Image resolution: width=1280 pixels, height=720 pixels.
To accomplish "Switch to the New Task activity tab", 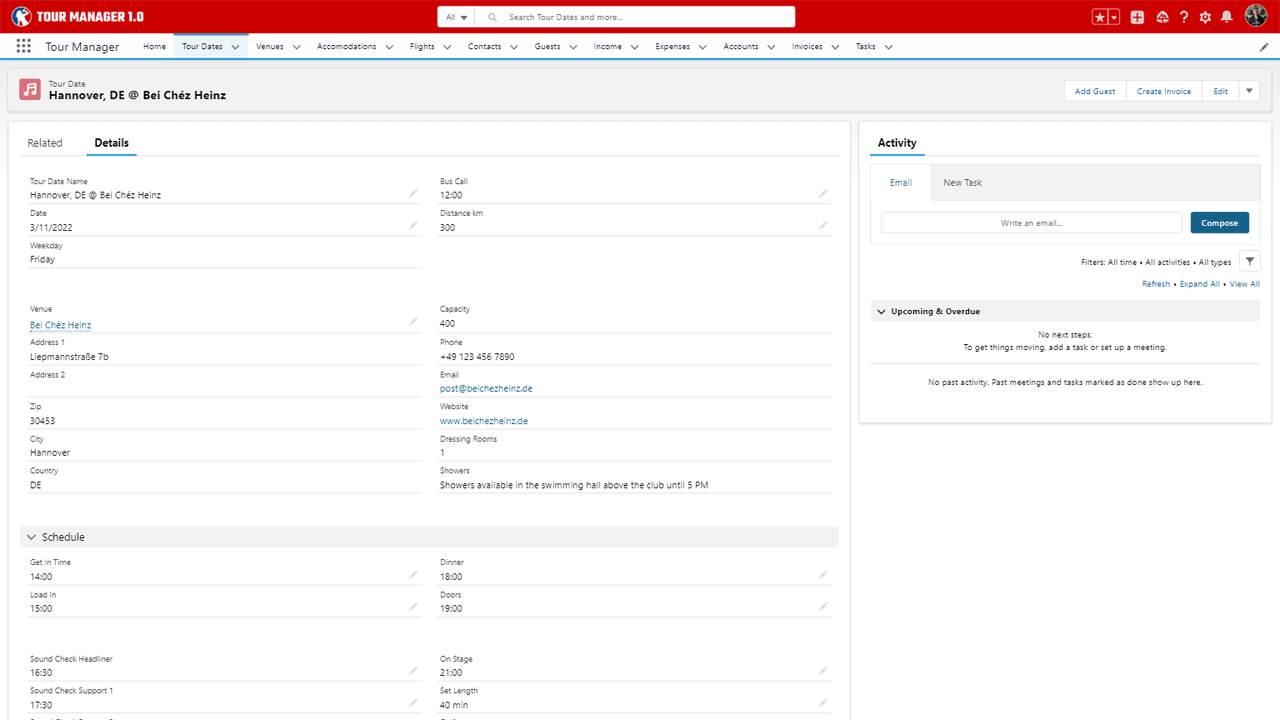I will point(963,183).
